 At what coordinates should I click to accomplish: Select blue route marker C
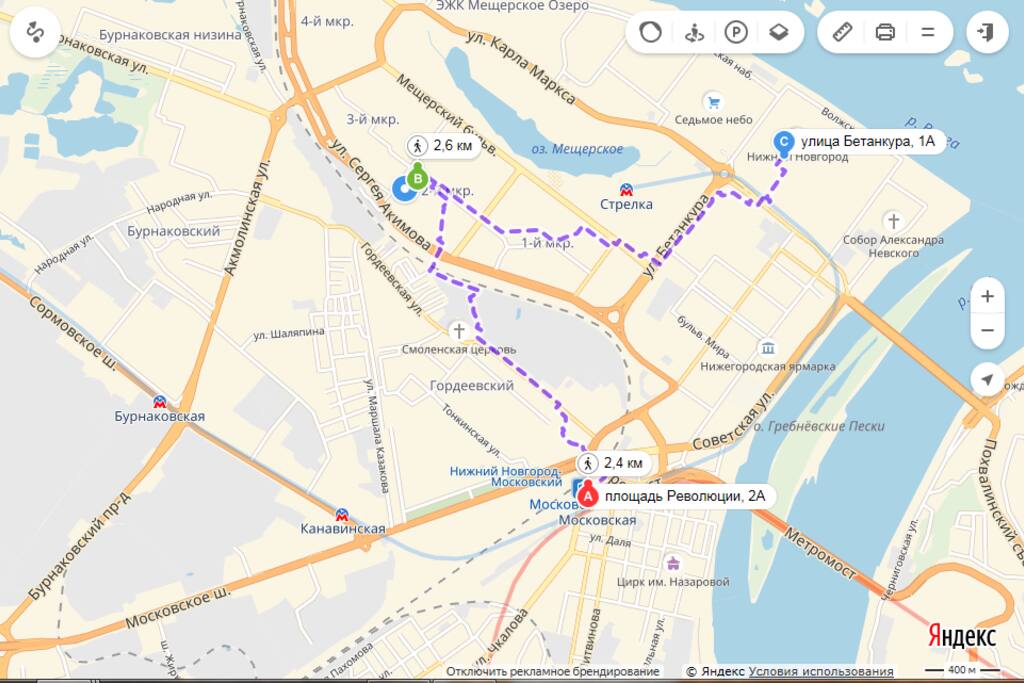[783, 141]
